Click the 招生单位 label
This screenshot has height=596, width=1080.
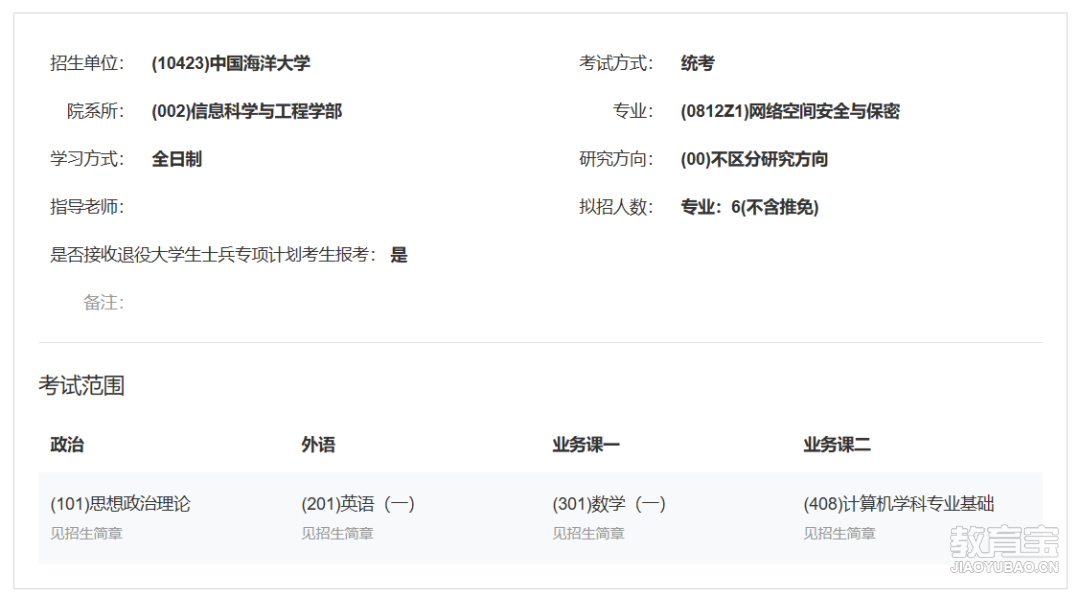pyautogui.click(x=87, y=63)
